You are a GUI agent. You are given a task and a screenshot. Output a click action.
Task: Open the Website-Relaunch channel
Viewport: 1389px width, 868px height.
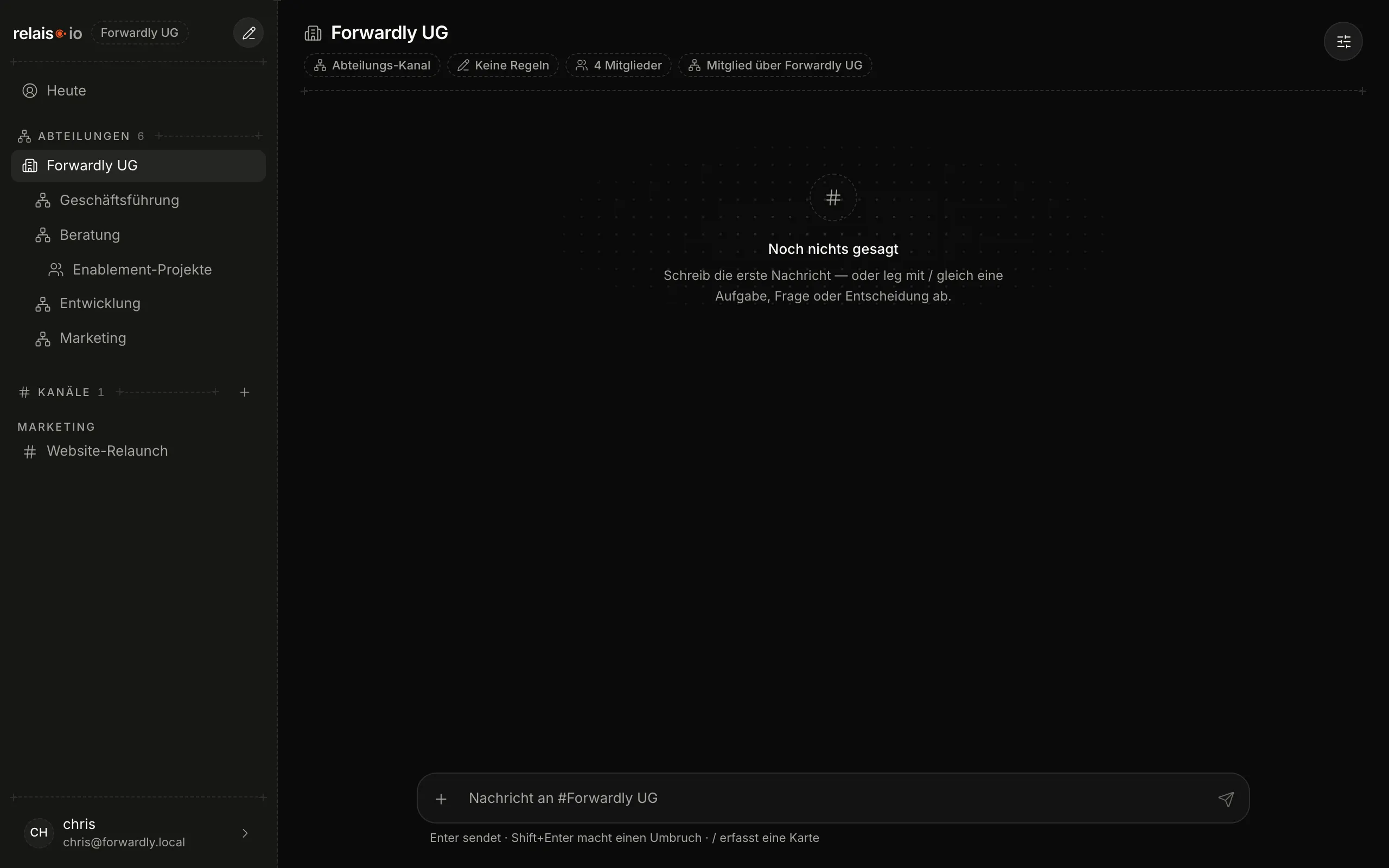(138, 451)
